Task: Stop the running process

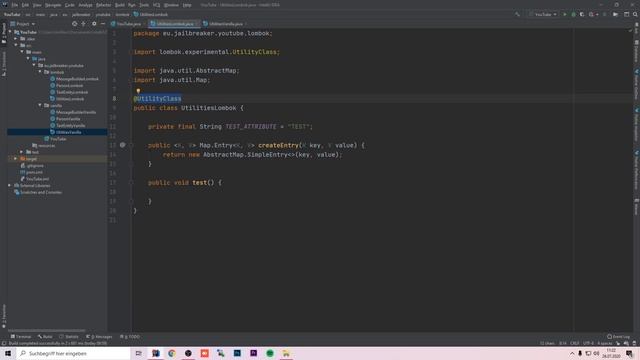Action: [x=604, y=14]
